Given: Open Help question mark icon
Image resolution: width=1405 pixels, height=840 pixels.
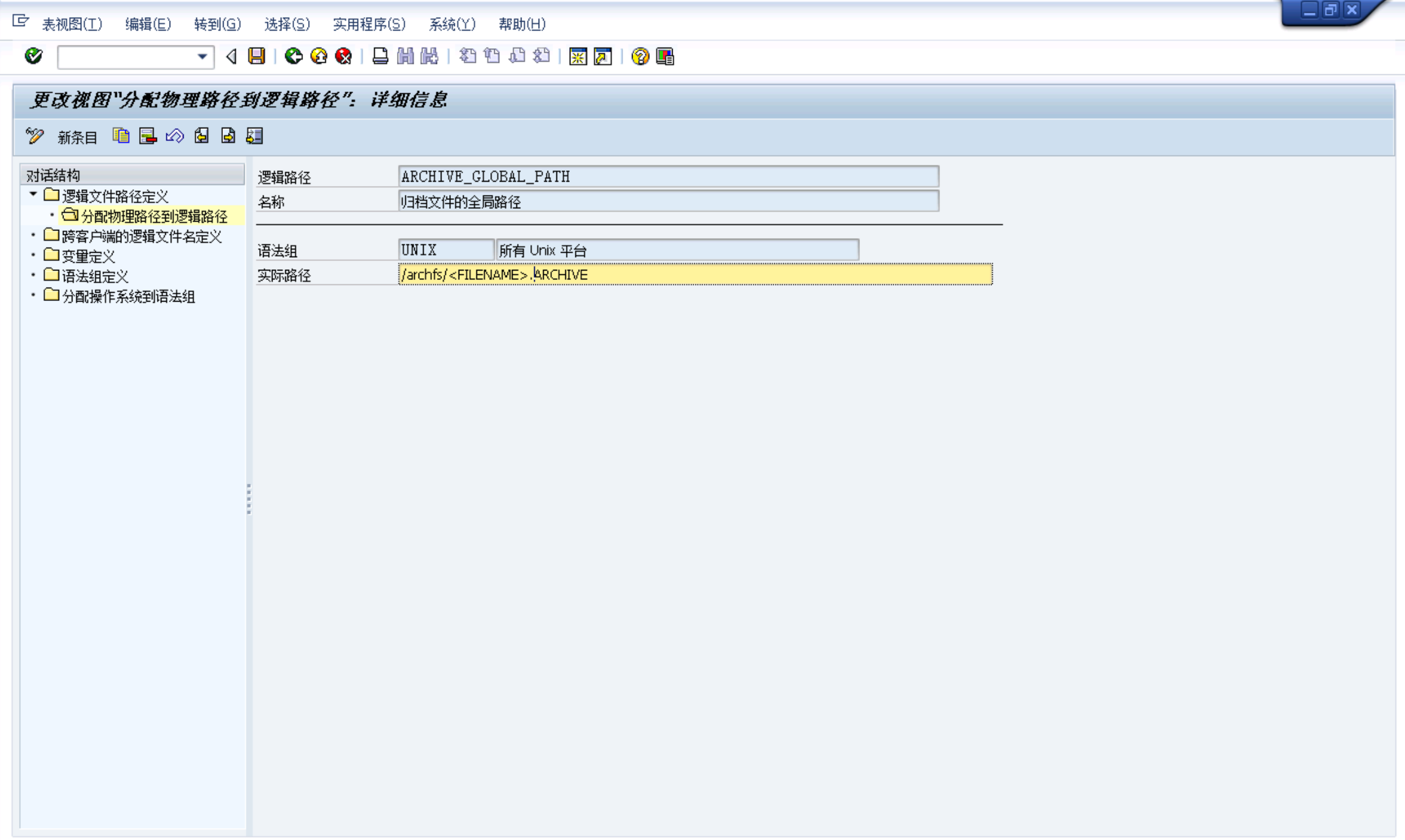Looking at the screenshot, I should (x=640, y=57).
